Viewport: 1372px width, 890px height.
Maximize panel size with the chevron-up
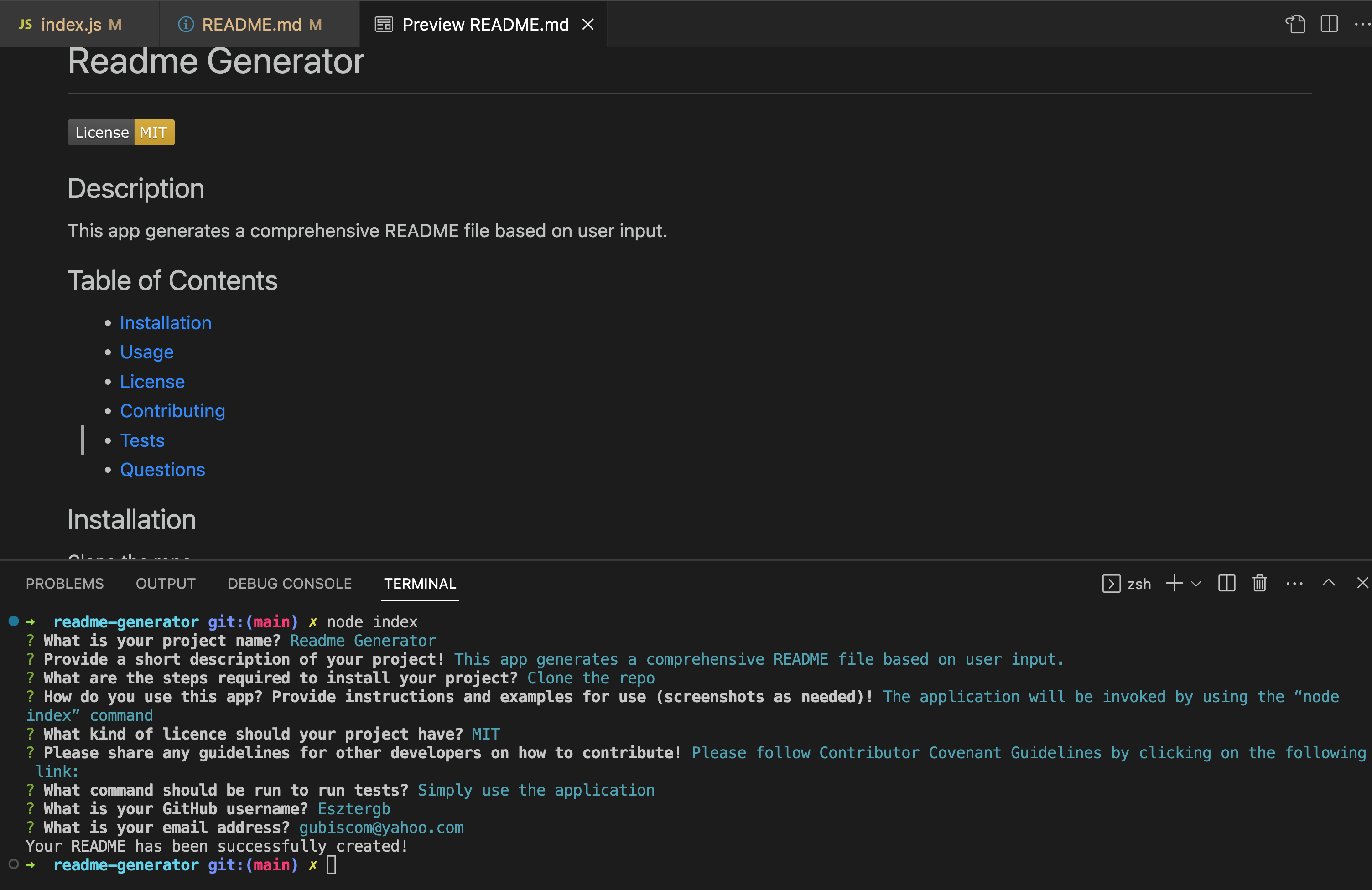pos(1328,583)
